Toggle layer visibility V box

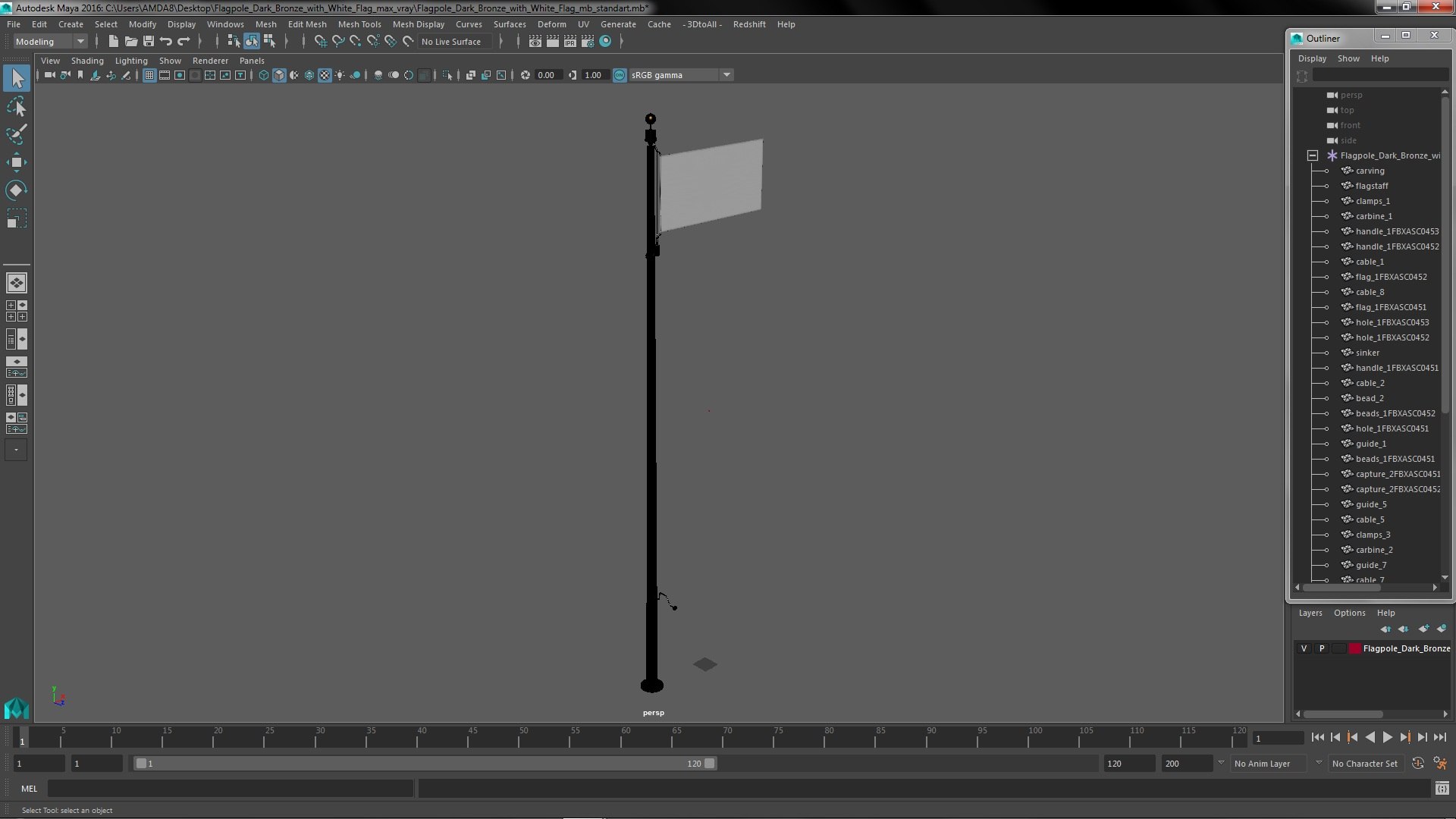point(1304,648)
